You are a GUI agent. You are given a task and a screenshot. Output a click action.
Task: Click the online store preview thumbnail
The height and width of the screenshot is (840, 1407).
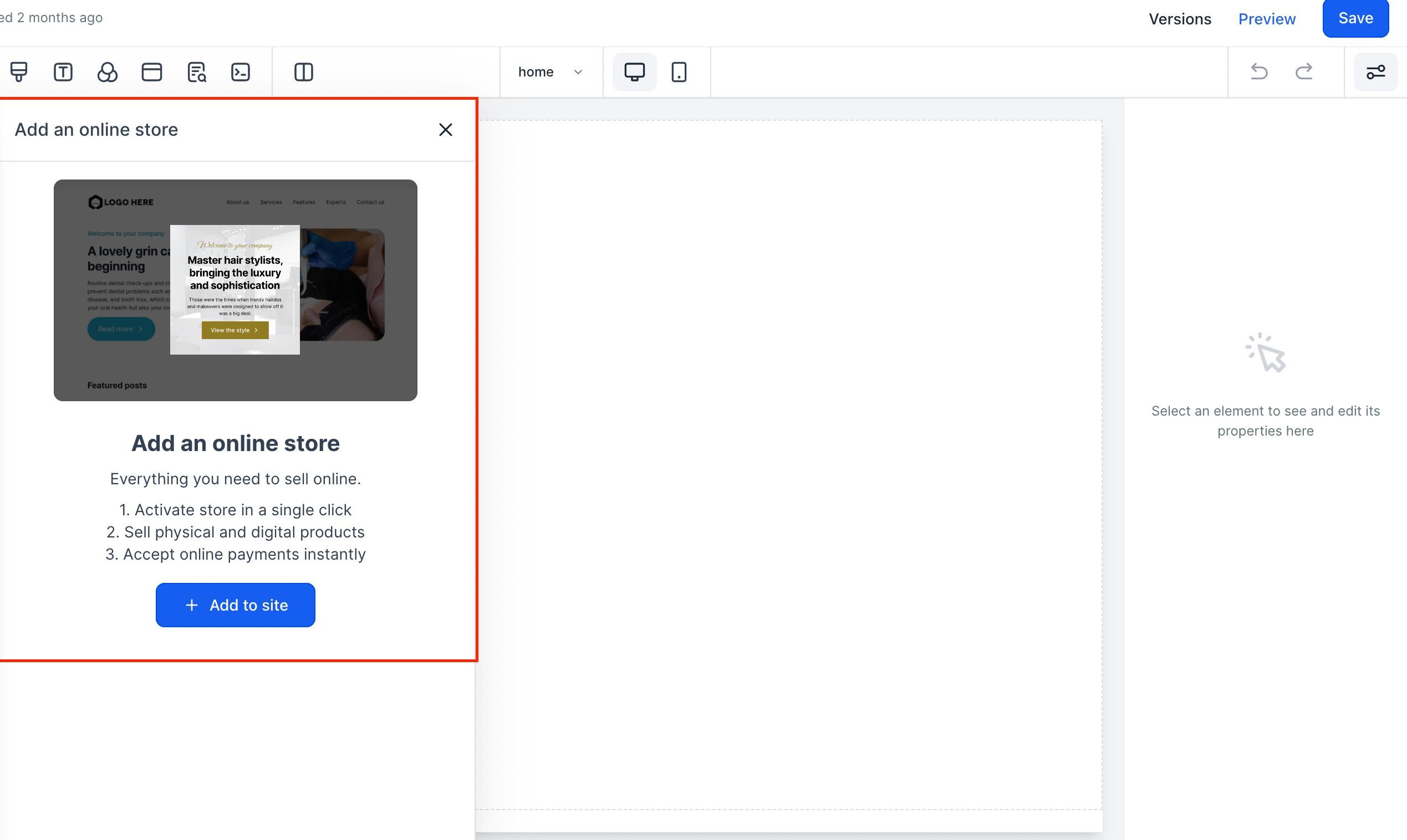pyautogui.click(x=236, y=290)
